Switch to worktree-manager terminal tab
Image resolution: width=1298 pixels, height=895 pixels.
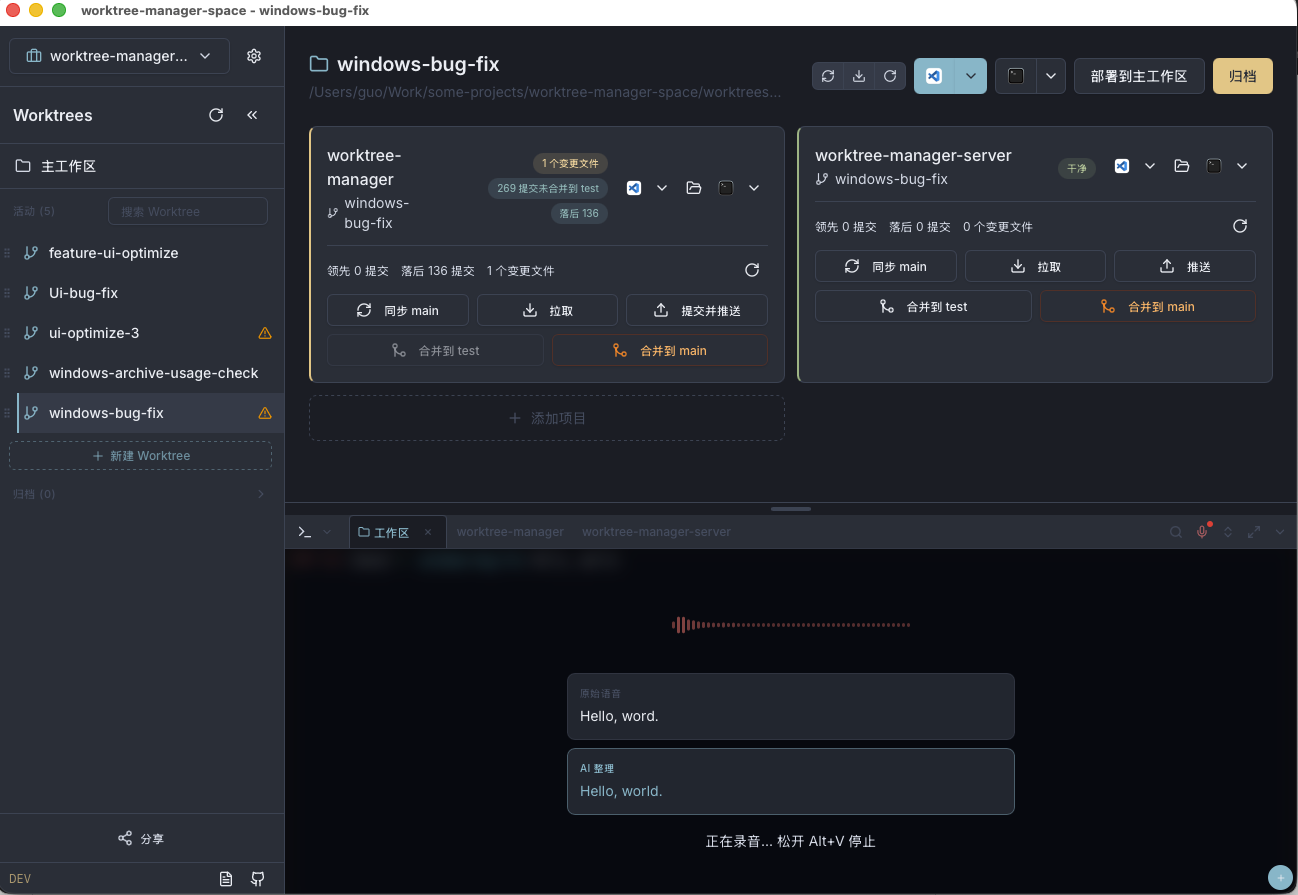click(510, 532)
